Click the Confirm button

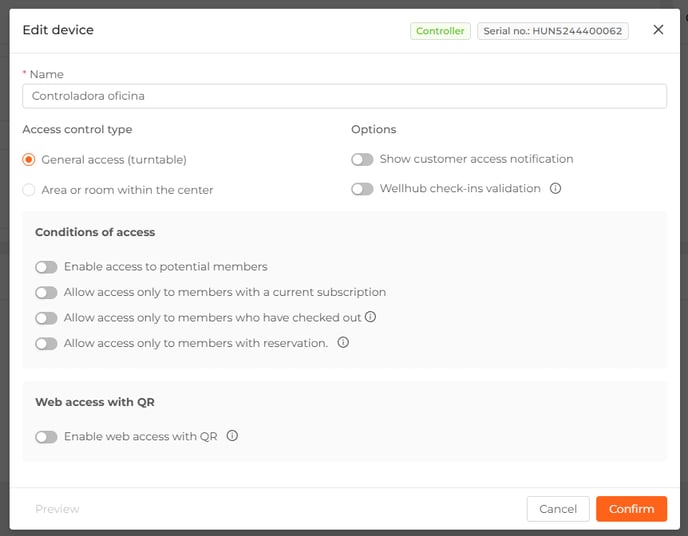pyautogui.click(x=631, y=509)
